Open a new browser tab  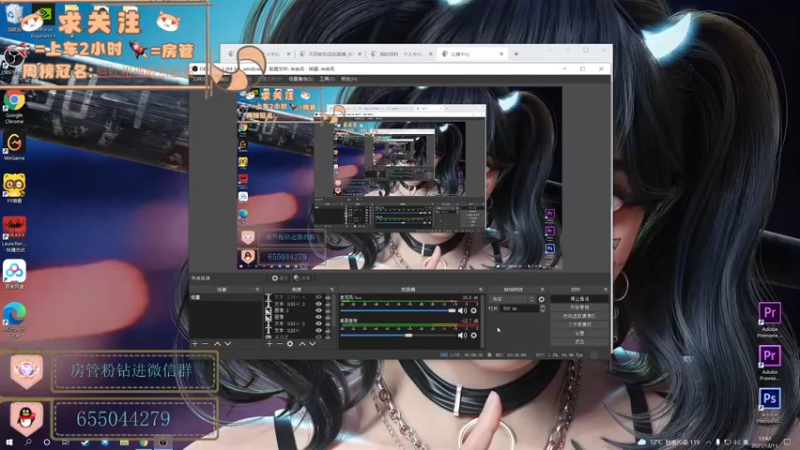pos(516,54)
